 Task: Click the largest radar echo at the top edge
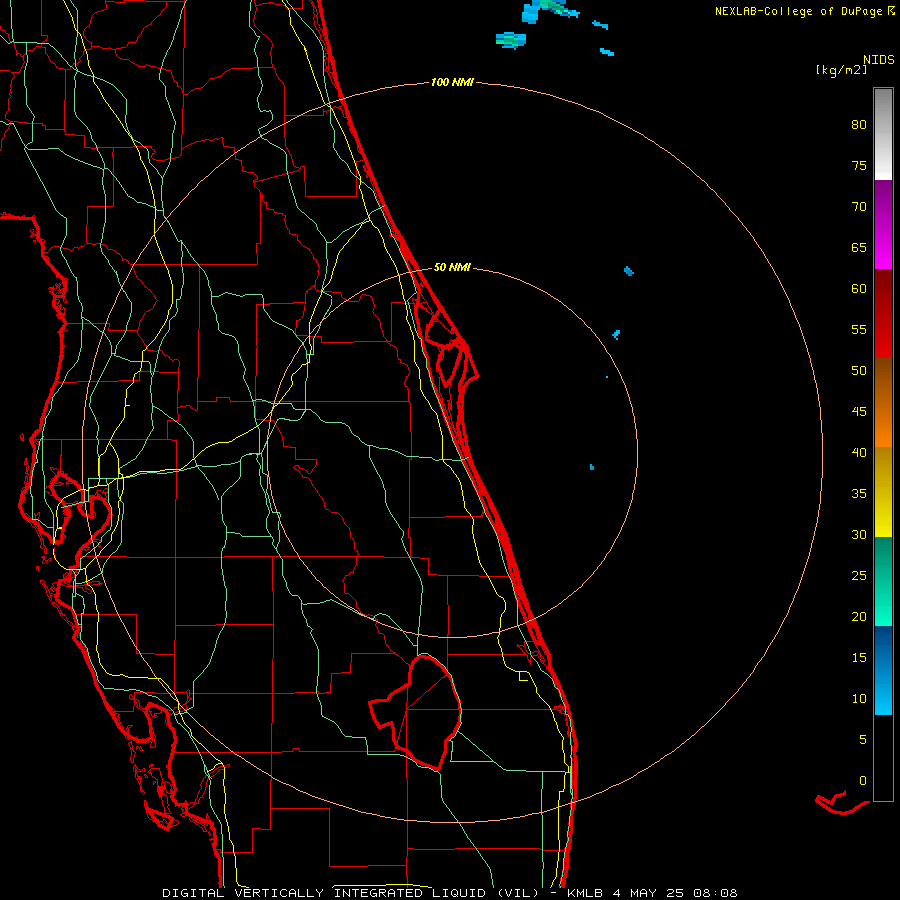point(551,10)
